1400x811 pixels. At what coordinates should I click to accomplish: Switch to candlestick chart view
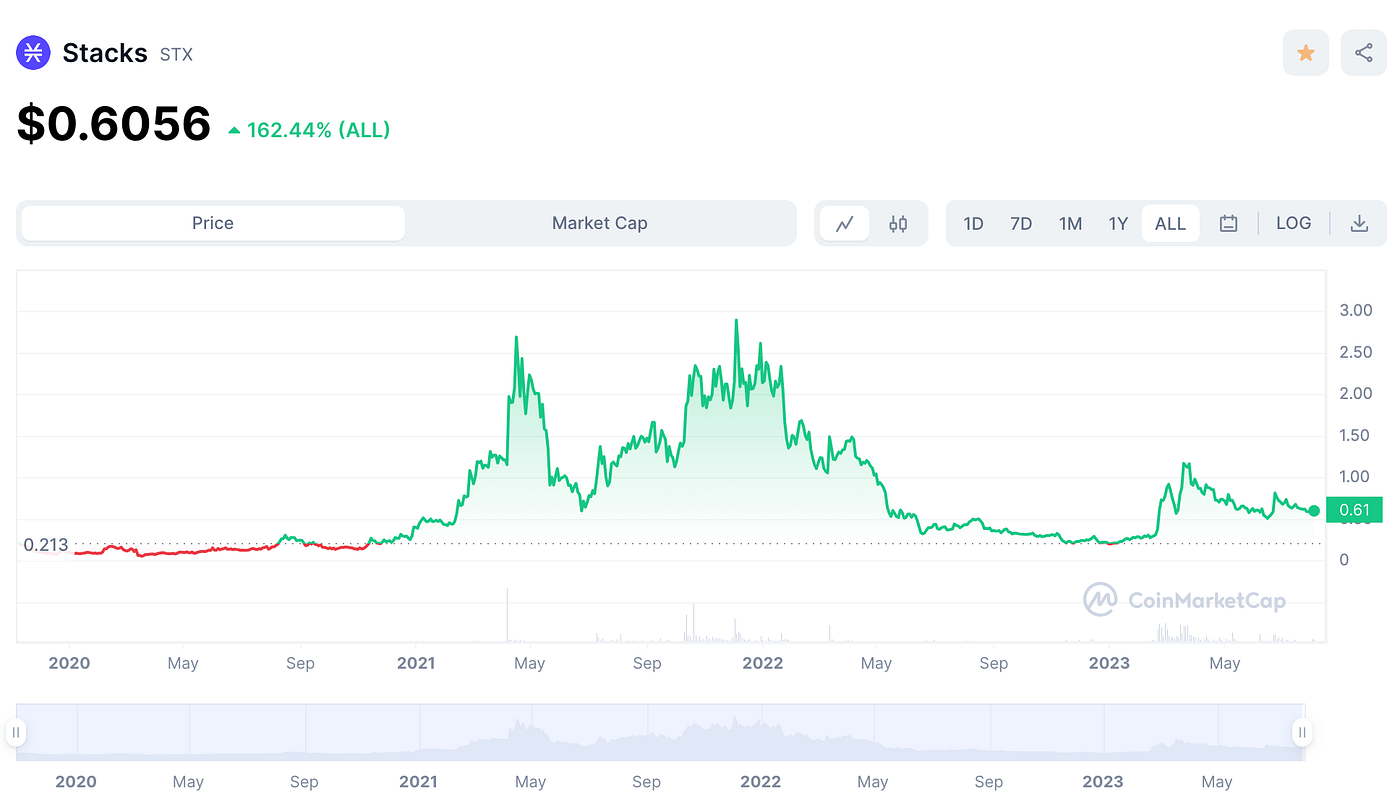point(897,223)
